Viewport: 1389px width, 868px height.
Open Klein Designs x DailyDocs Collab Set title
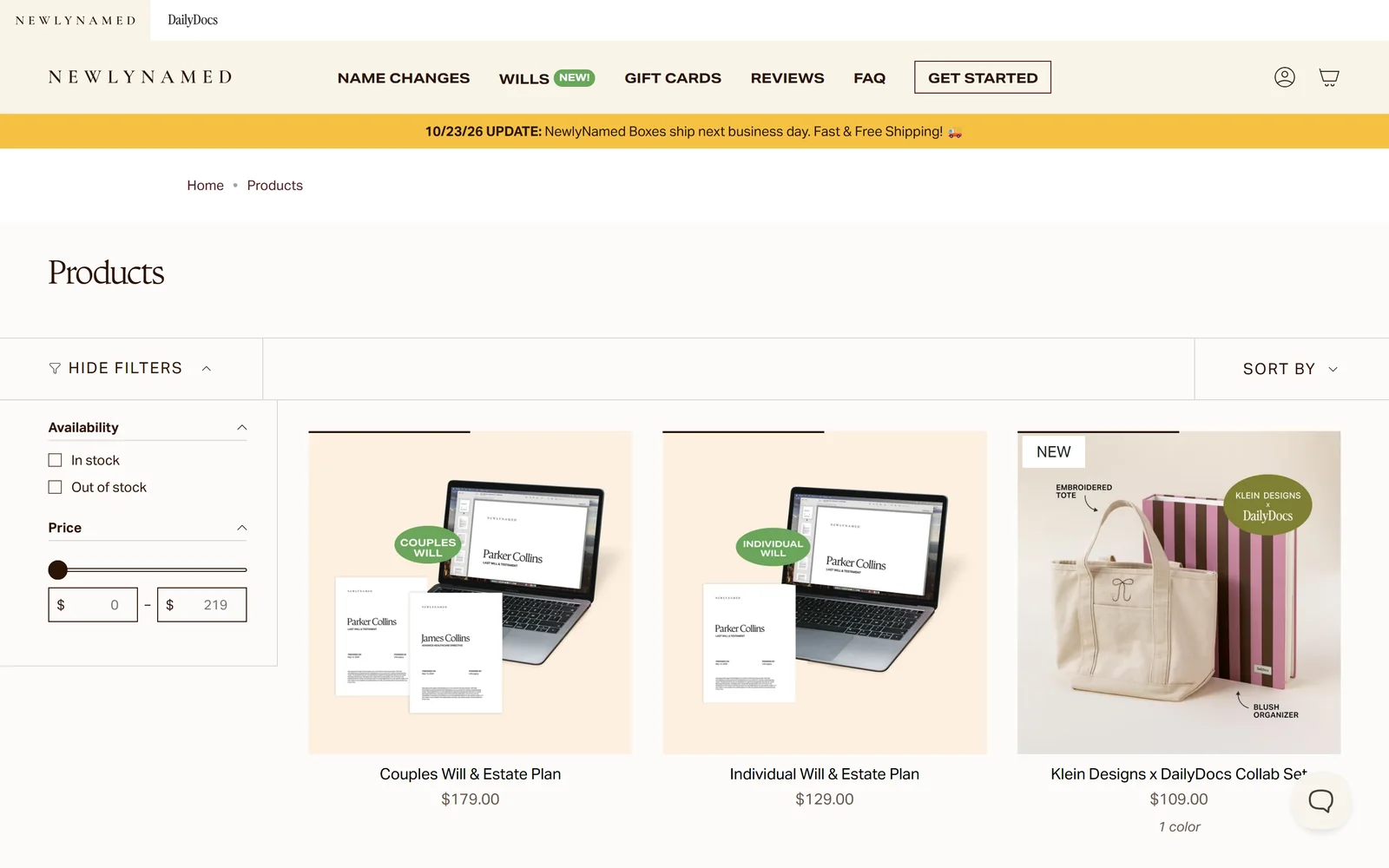tap(1179, 774)
